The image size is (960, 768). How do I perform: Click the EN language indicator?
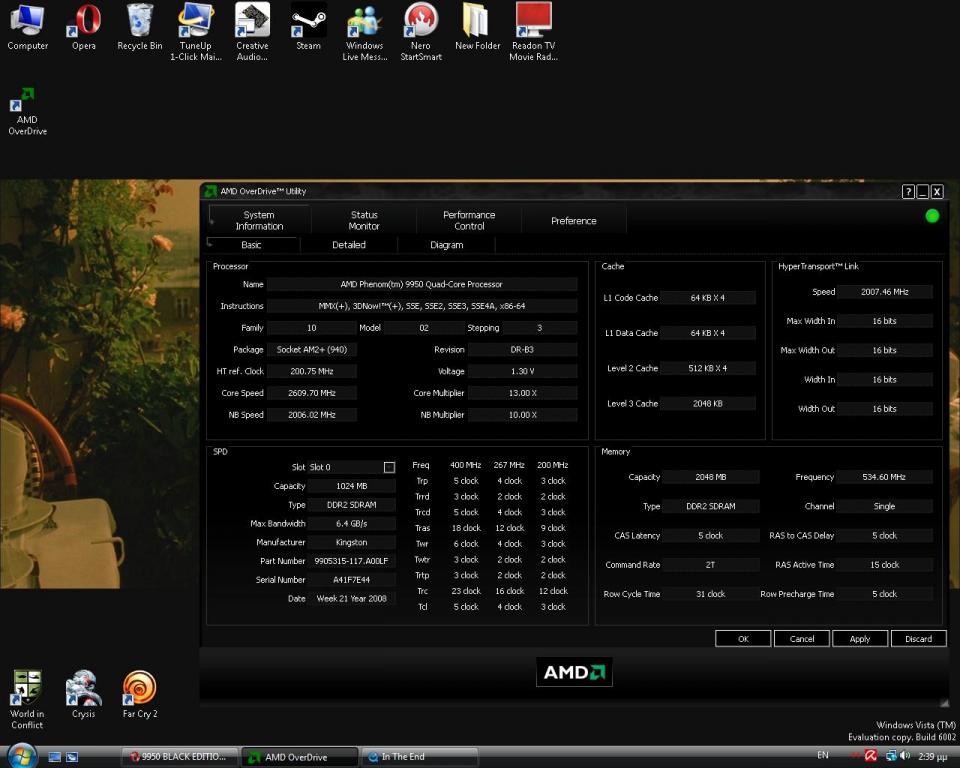[x=823, y=755]
